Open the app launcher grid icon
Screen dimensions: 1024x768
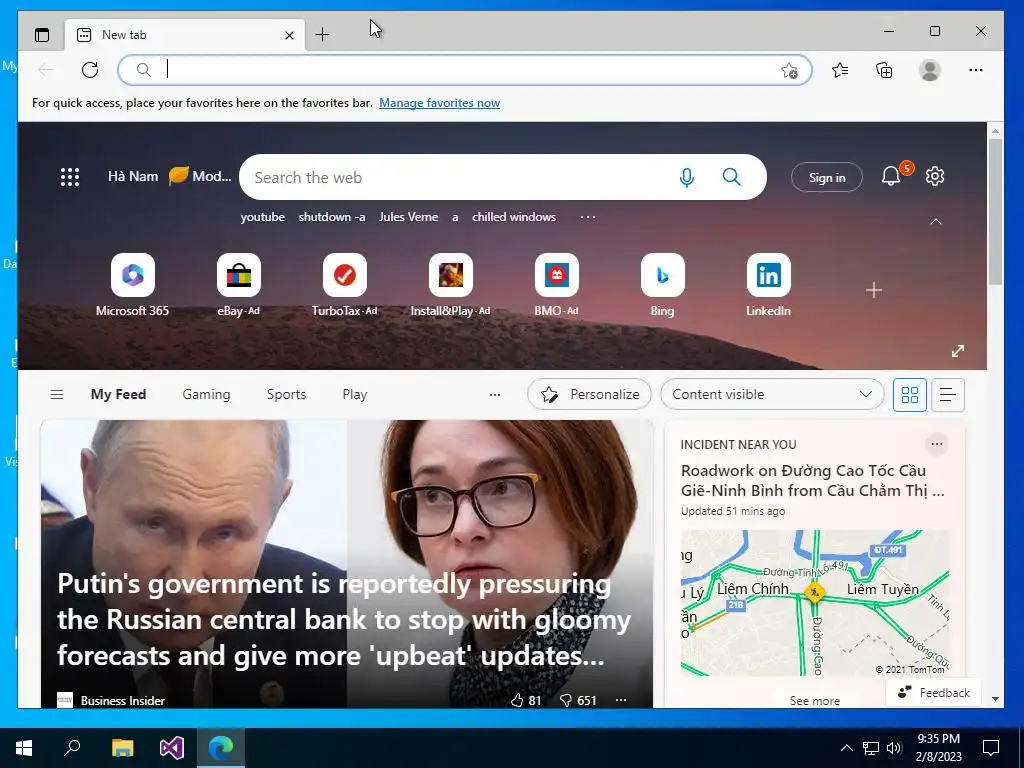coord(70,177)
